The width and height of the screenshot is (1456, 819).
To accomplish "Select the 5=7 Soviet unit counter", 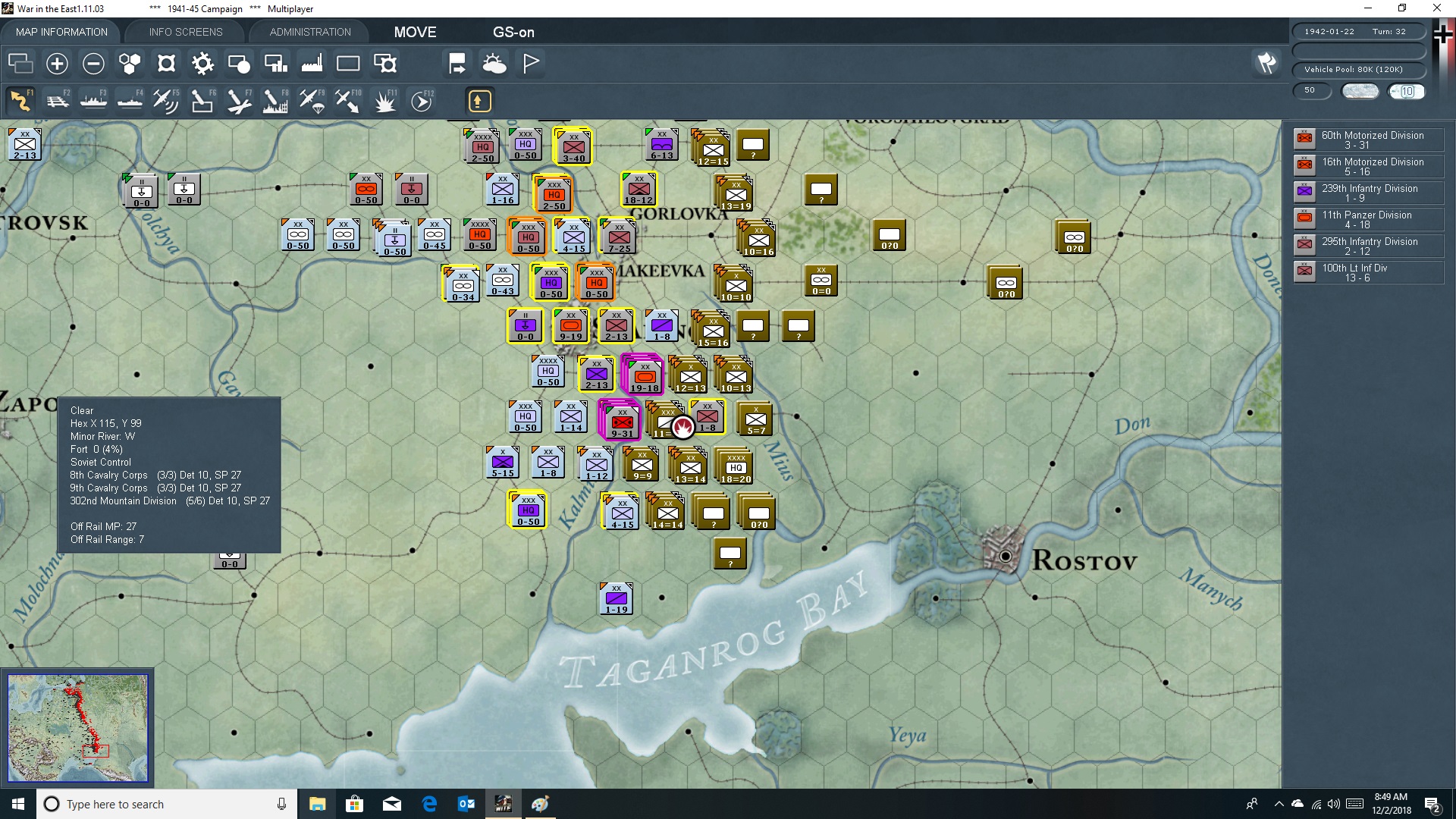I will click(x=755, y=419).
